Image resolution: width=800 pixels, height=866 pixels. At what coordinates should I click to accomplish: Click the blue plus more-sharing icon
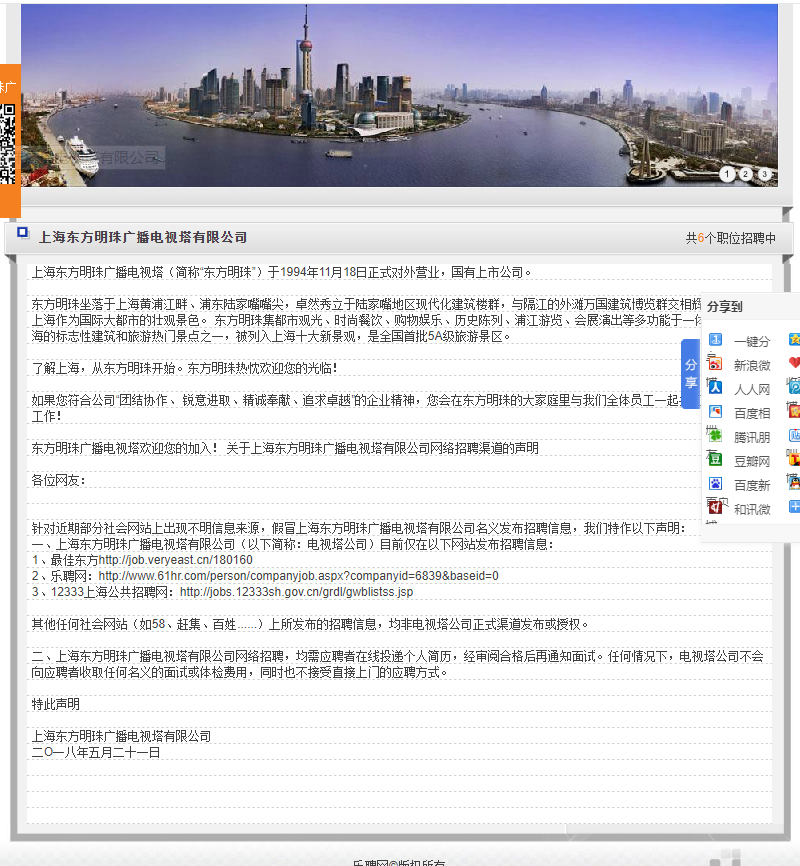coord(794,508)
